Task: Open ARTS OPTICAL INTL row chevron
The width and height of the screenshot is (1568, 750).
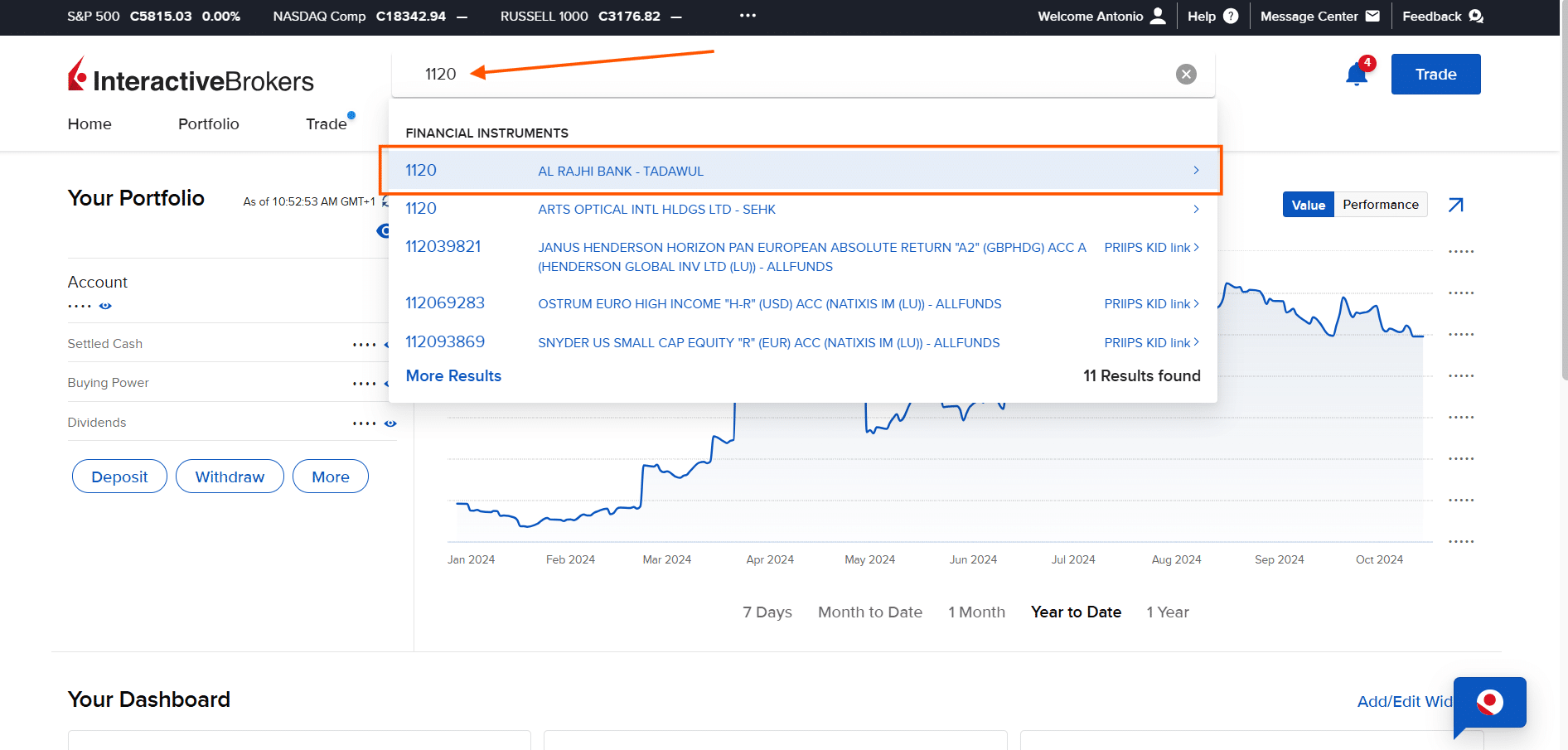Action: click(1195, 209)
